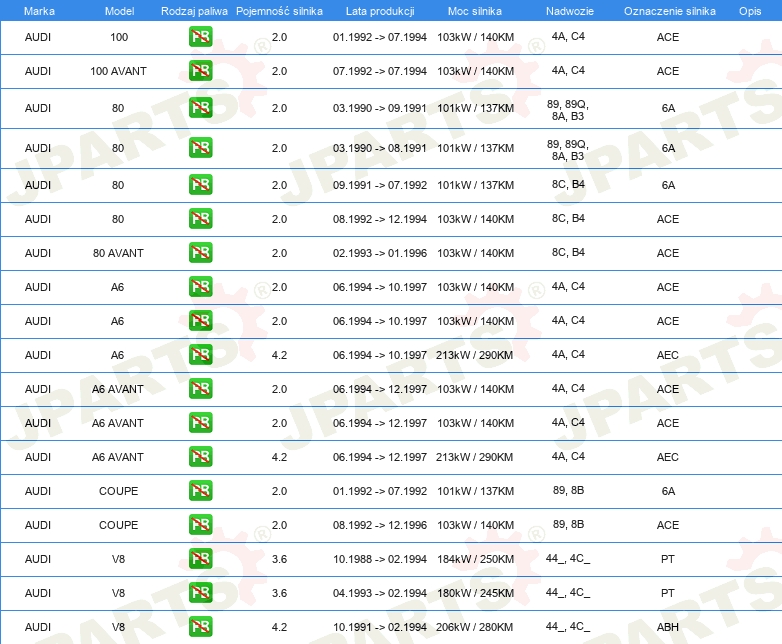
Task: Click the Pojemność silnika column header
Action: (279, 11)
